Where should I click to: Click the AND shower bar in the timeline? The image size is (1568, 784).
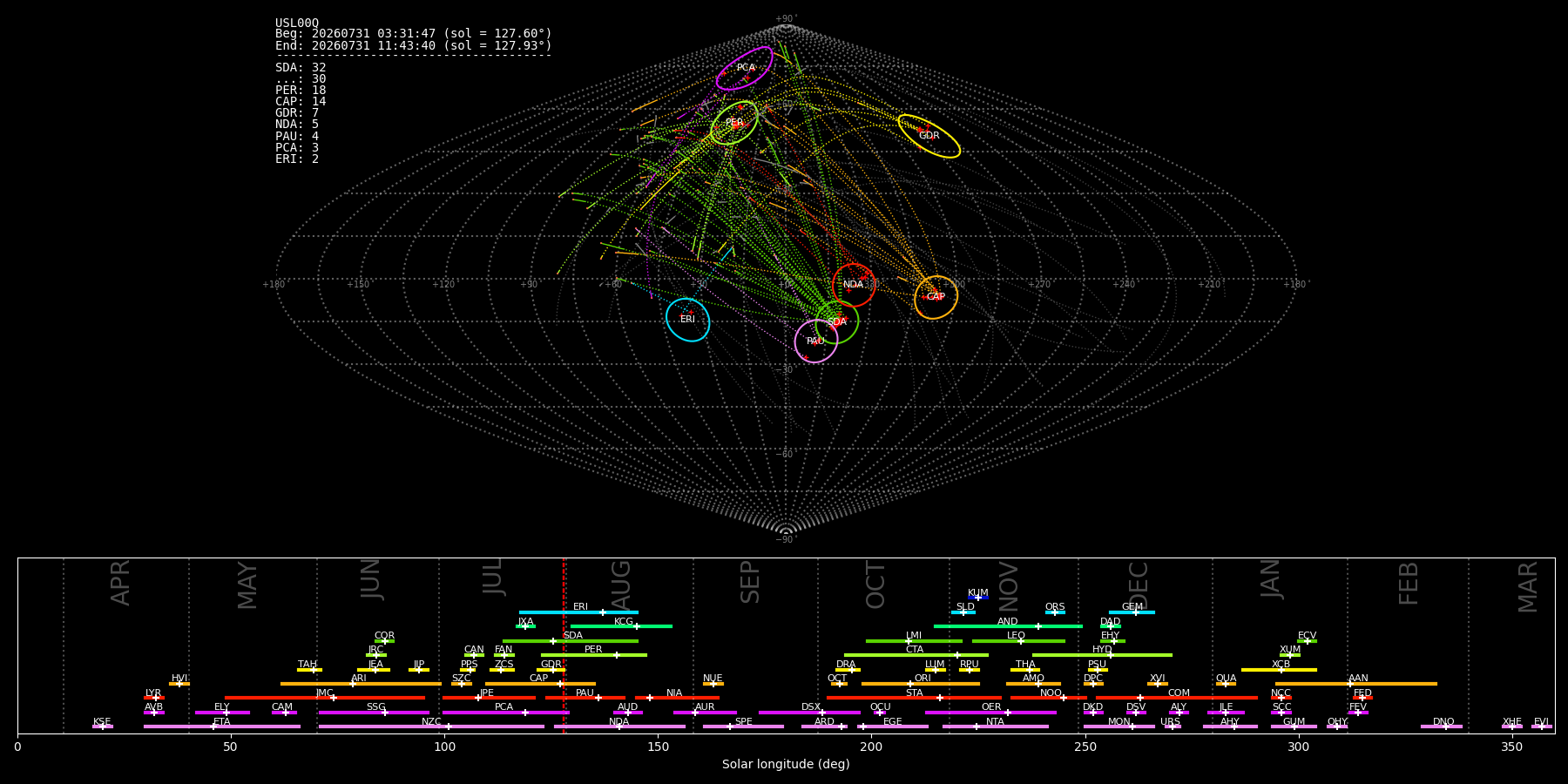pyautogui.click(x=1008, y=626)
